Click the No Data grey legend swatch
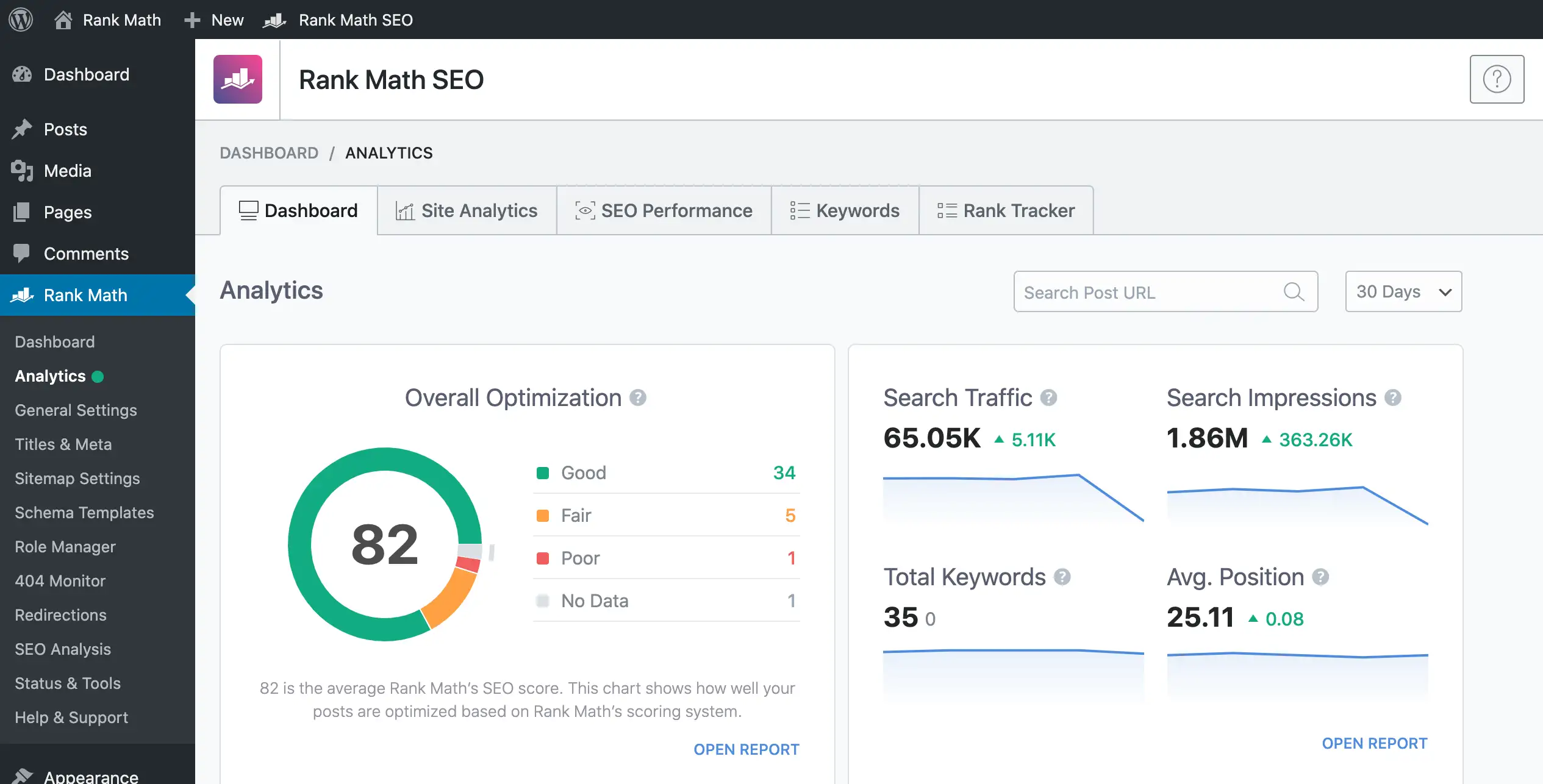The image size is (1543, 784). point(542,600)
